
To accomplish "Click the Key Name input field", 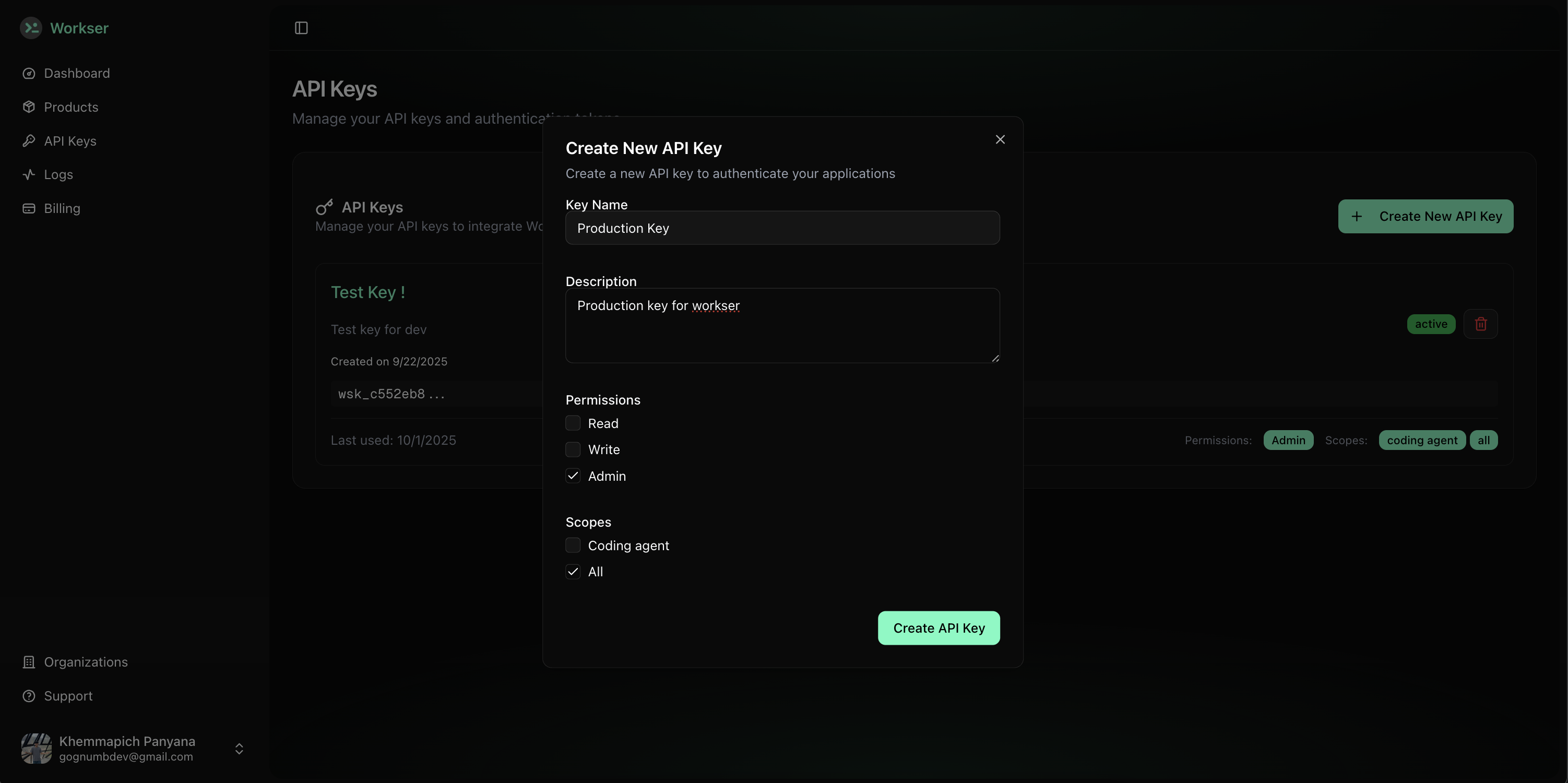I will pos(782,228).
